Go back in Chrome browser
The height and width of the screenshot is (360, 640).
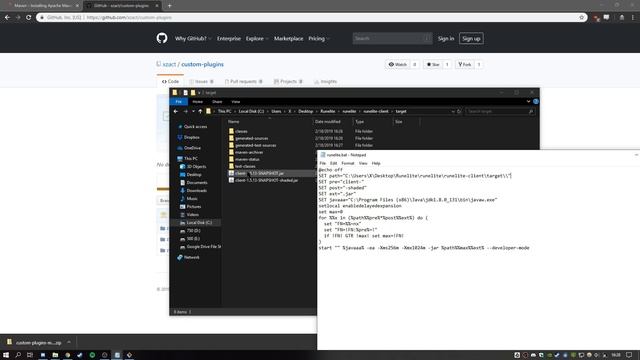click(x=7, y=18)
